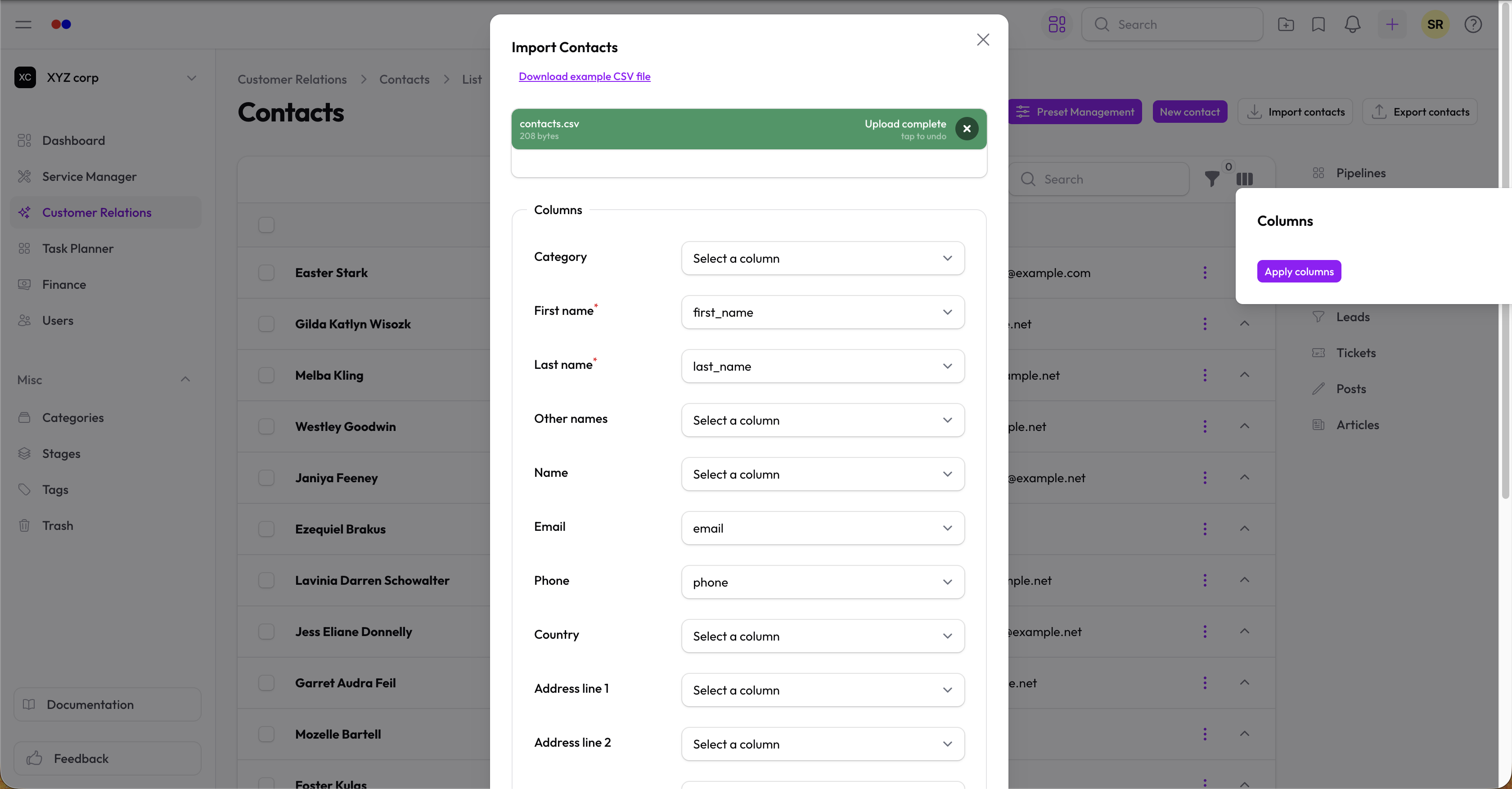1512x789 pixels.
Task: Check the Westley Goodwin row checkbox
Action: point(266,426)
